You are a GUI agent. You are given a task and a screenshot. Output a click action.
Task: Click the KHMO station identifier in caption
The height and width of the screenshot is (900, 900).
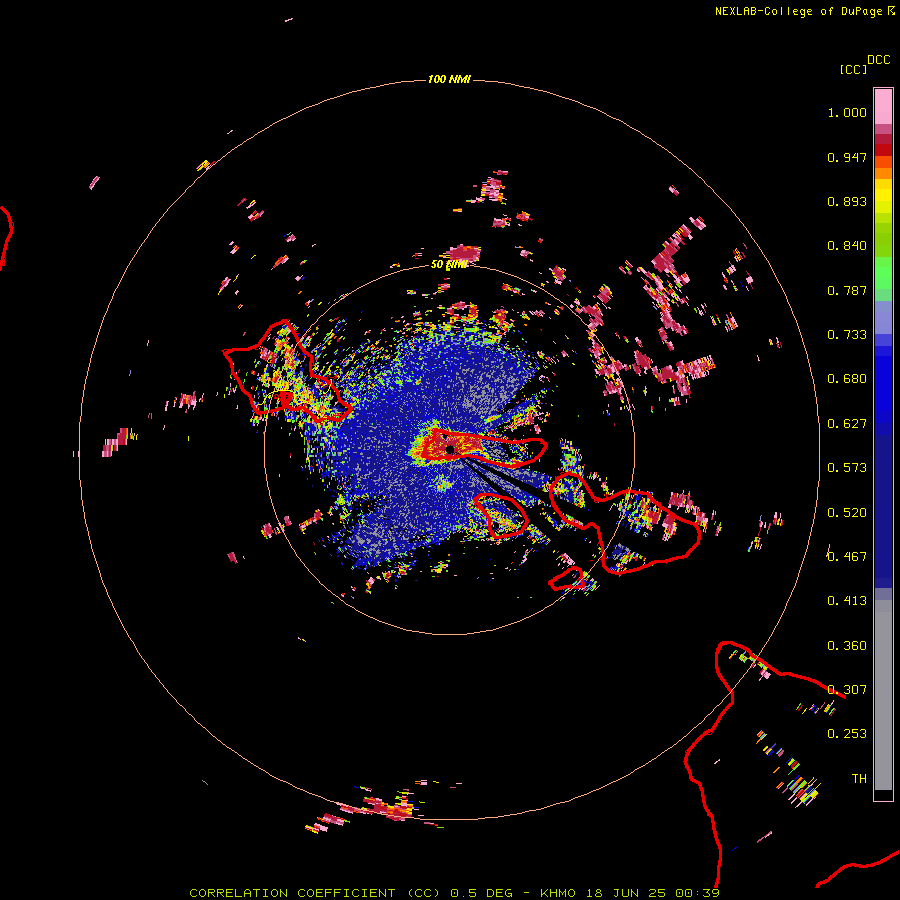557,893
